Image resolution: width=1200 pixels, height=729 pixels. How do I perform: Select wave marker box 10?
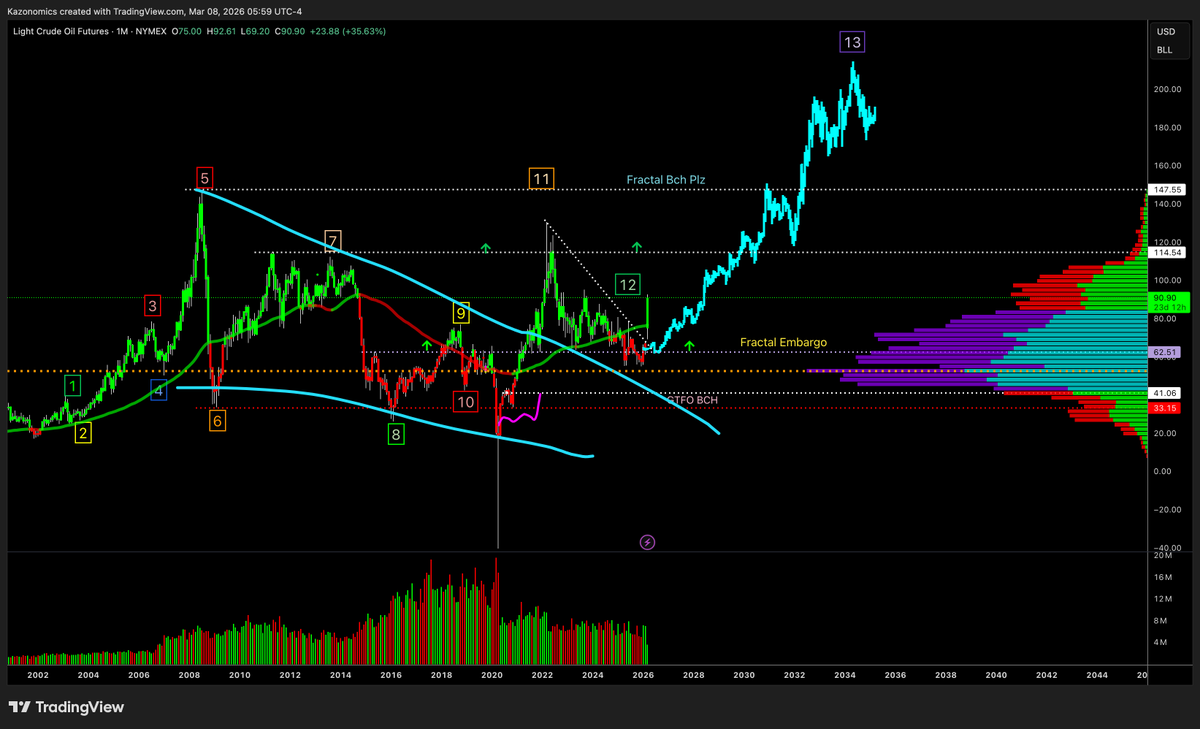(464, 401)
